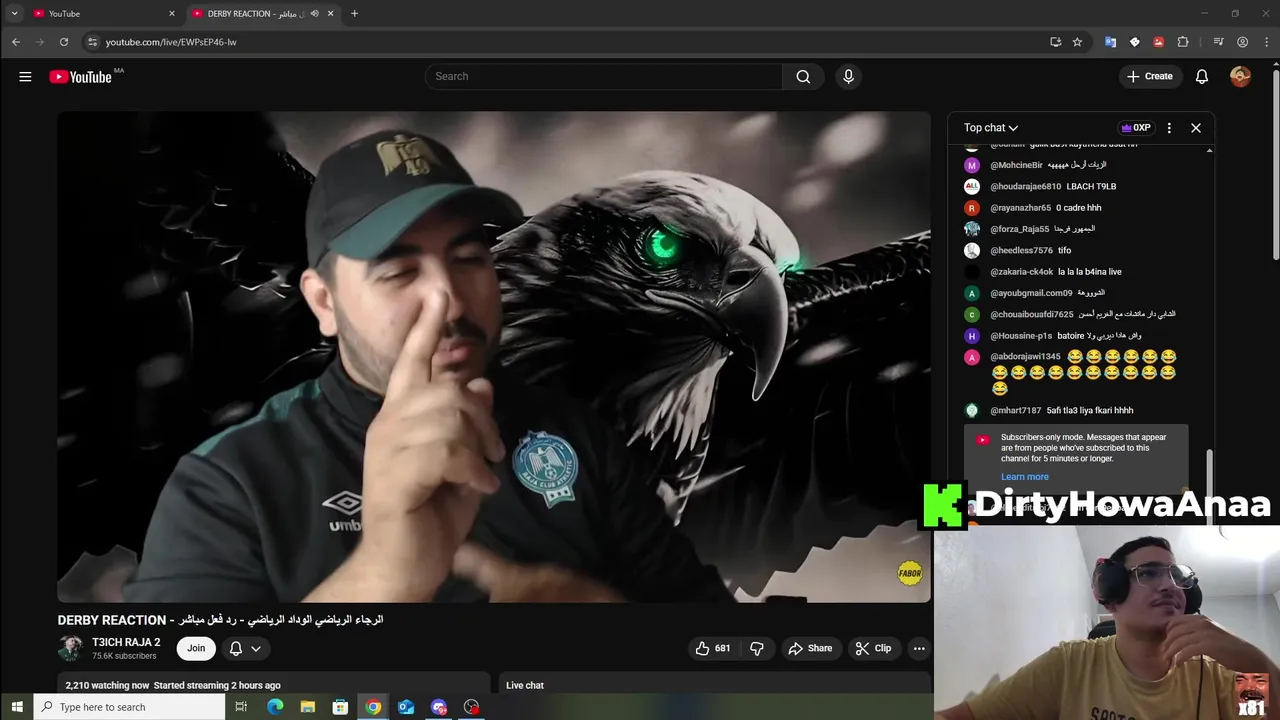Open Task View on taskbar

(x=241, y=707)
